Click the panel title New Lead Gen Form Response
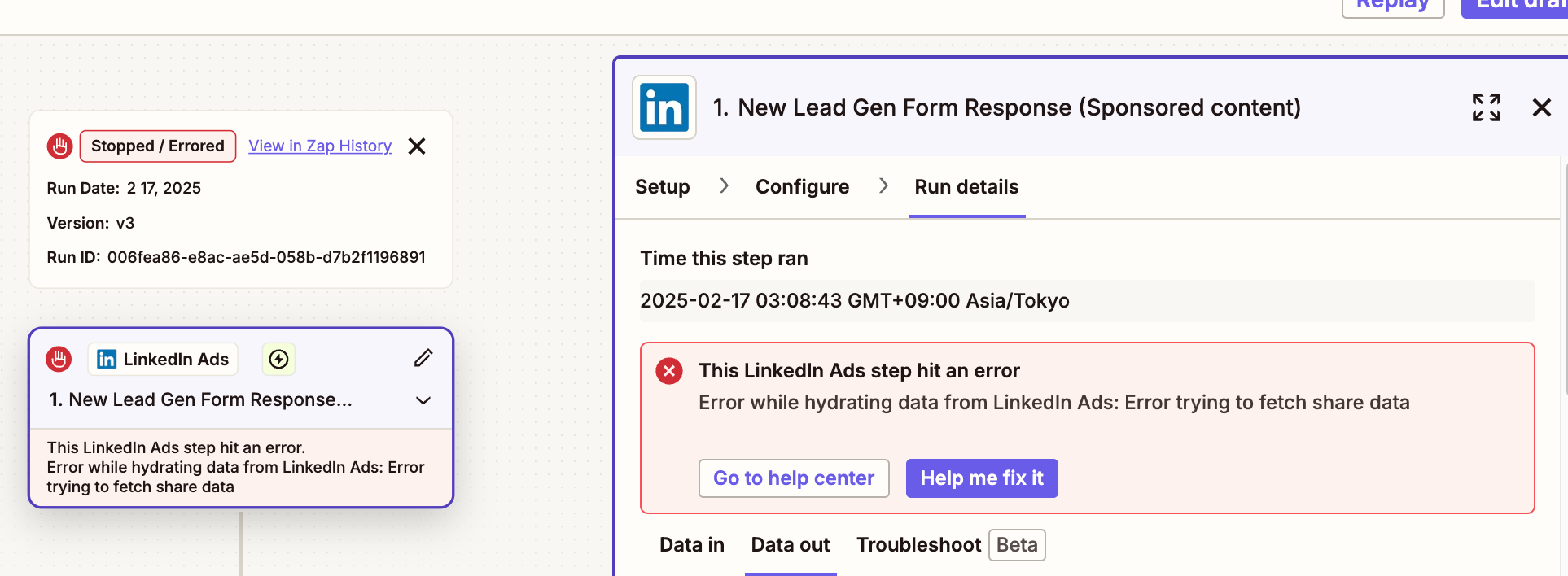This screenshot has width=1568, height=576. (1007, 107)
